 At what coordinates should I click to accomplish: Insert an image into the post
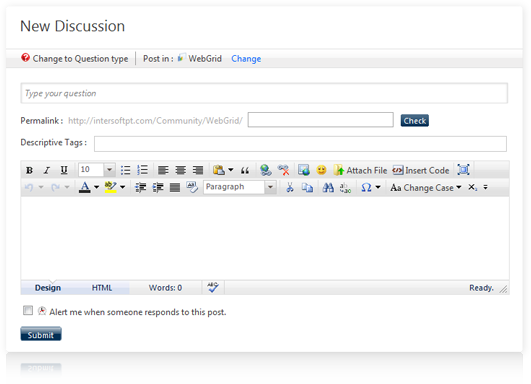pos(304,170)
